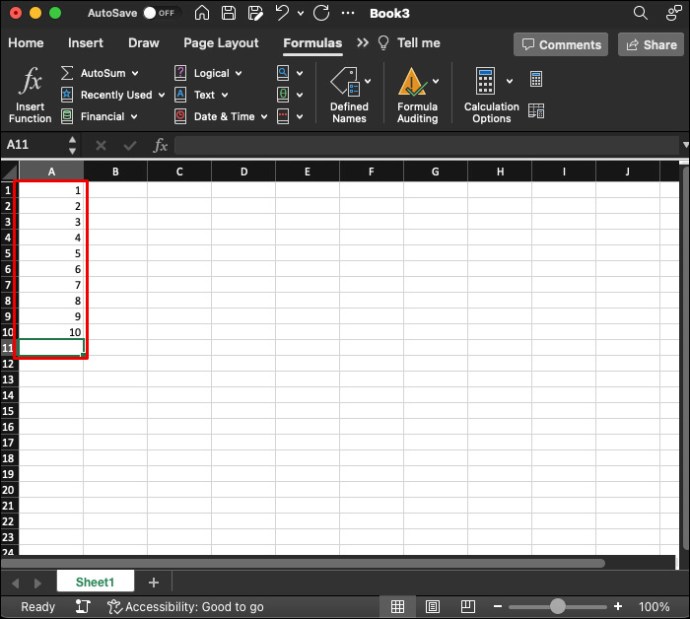The height and width of the screenshot is (619, 690).
Task: Click the Share button
Action: coord(651,44)
